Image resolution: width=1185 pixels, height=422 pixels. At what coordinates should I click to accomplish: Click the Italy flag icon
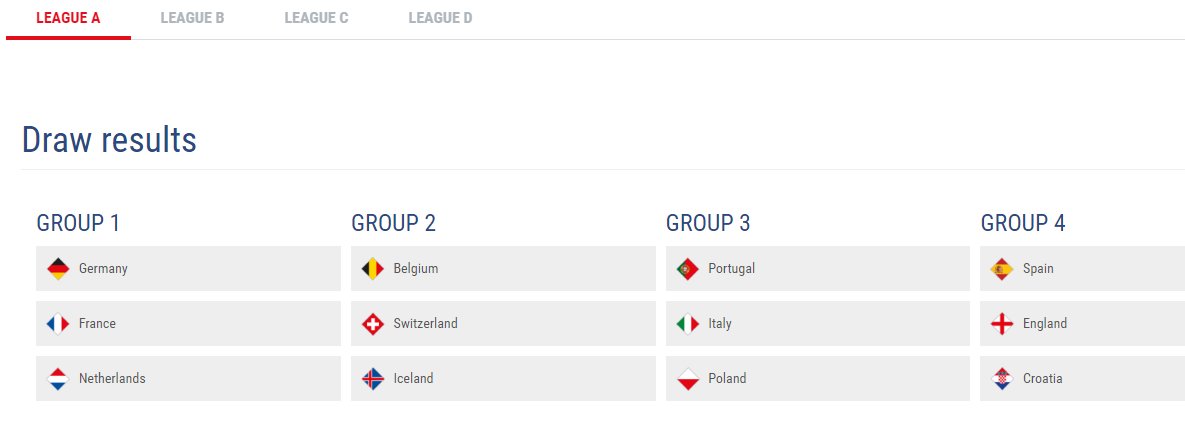[688, 324]
